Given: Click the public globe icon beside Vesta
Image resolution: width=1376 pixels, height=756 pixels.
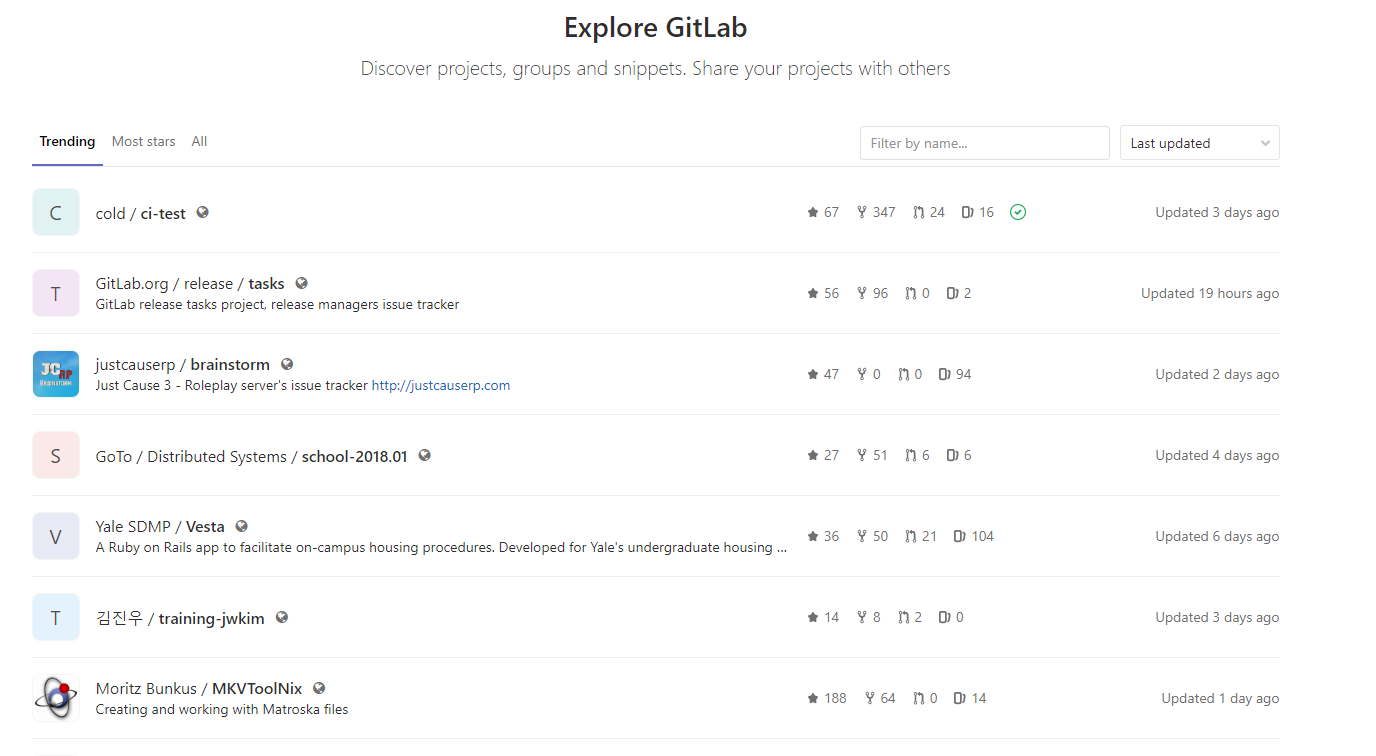Looking at the screenshot, I should pos(241,526).
